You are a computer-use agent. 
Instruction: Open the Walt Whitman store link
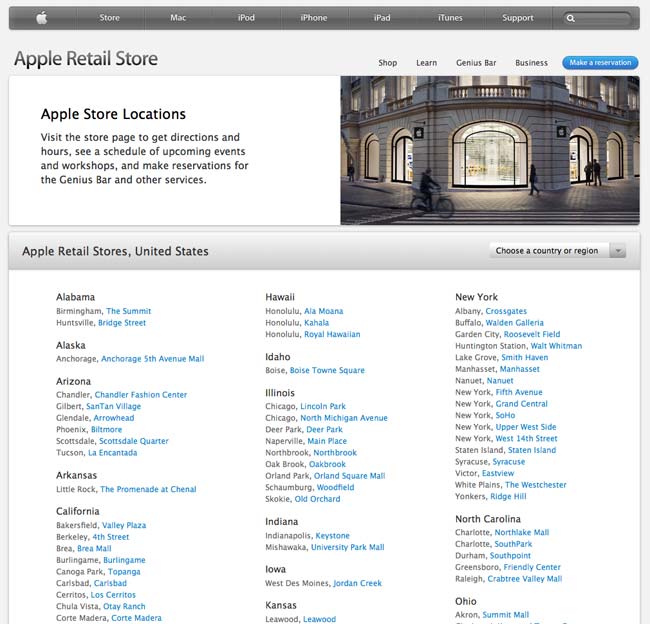pos(556,346)
